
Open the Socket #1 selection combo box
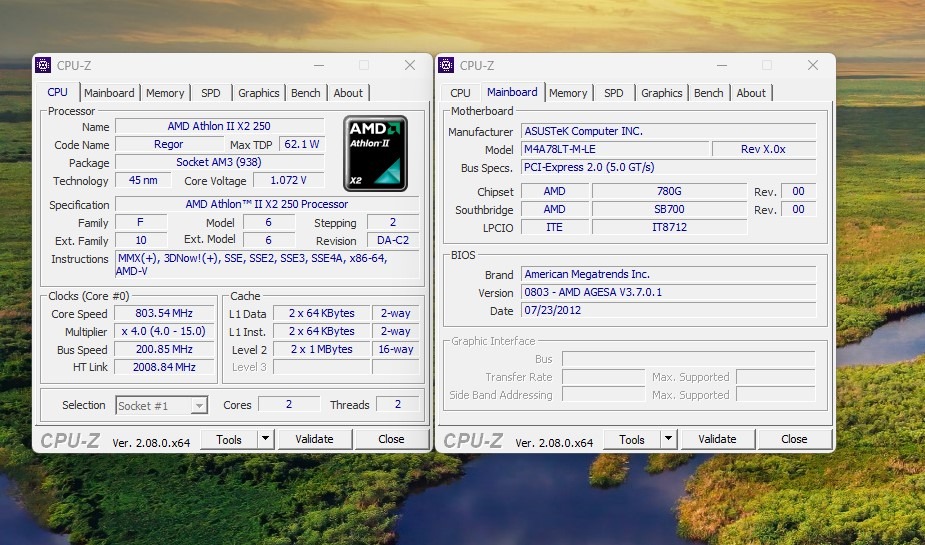(x=161, y=405)
